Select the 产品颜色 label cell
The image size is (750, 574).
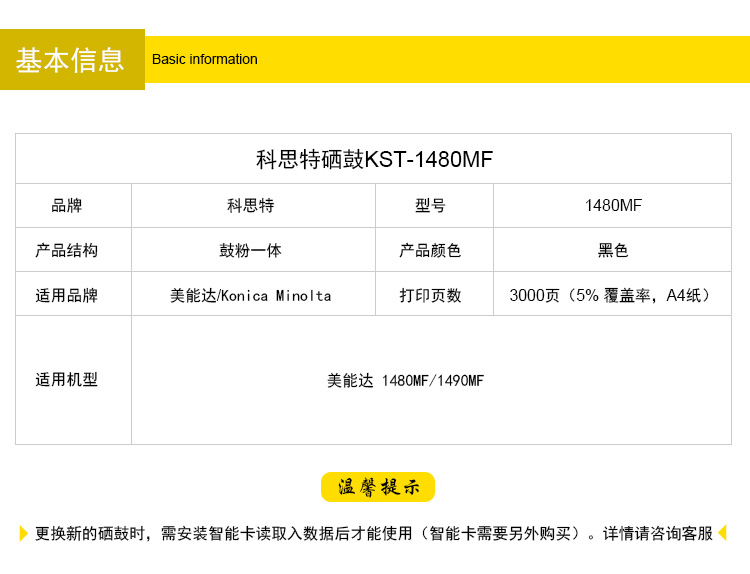pos(431,250)
